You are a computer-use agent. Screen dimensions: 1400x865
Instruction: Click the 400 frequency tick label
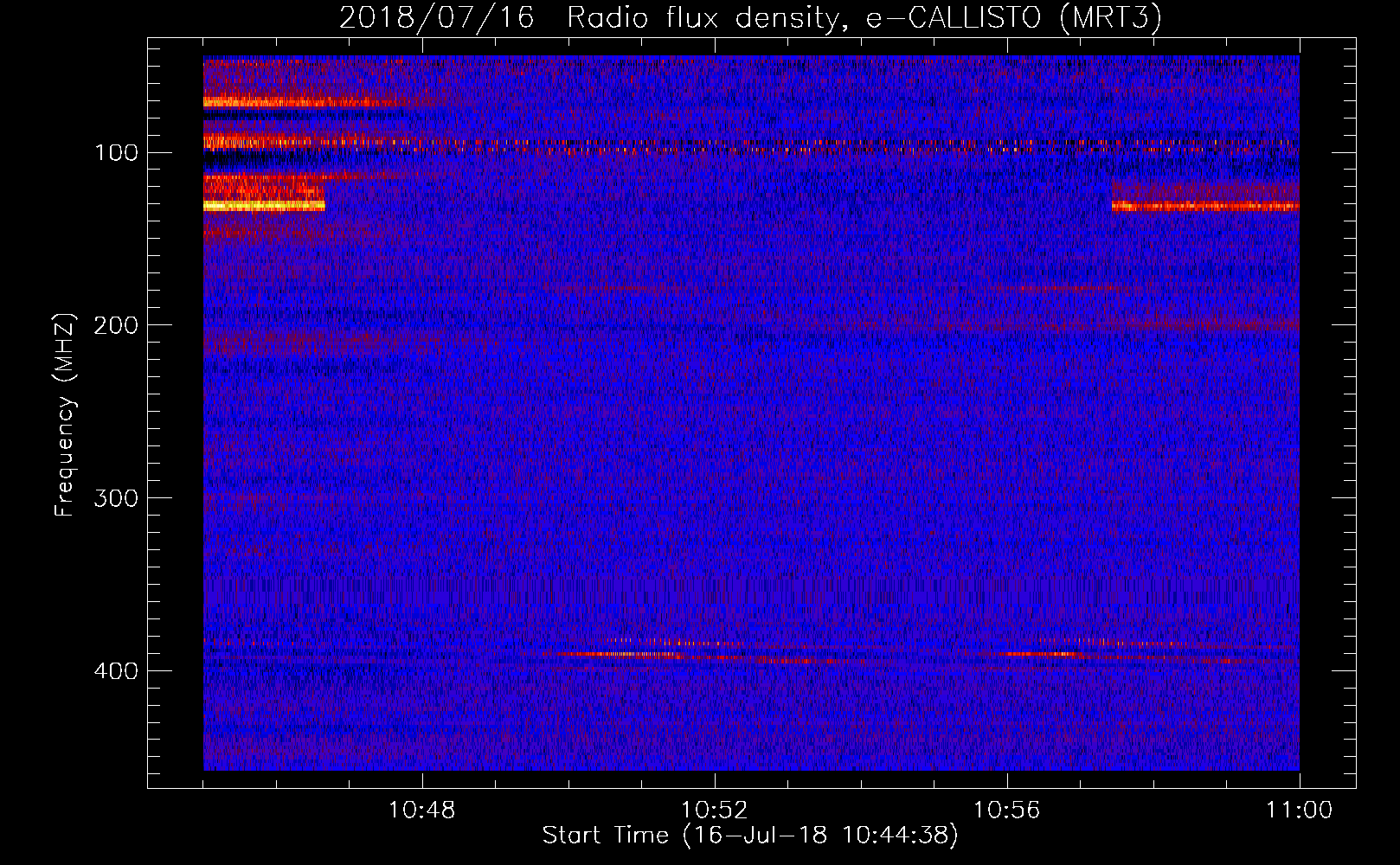click(x=117, y=671)
